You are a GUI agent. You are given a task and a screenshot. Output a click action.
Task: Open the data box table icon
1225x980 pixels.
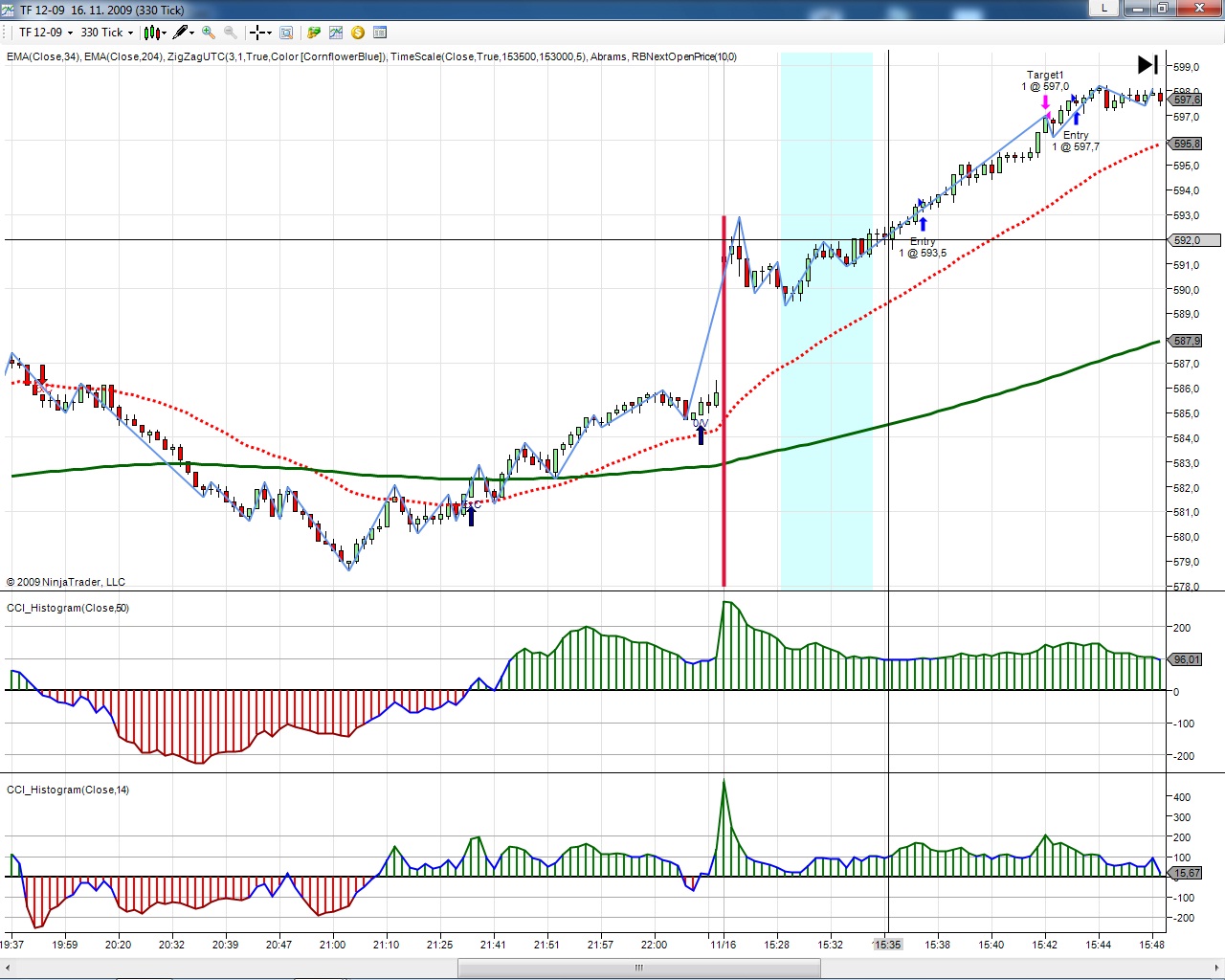(x=380, y=33)
